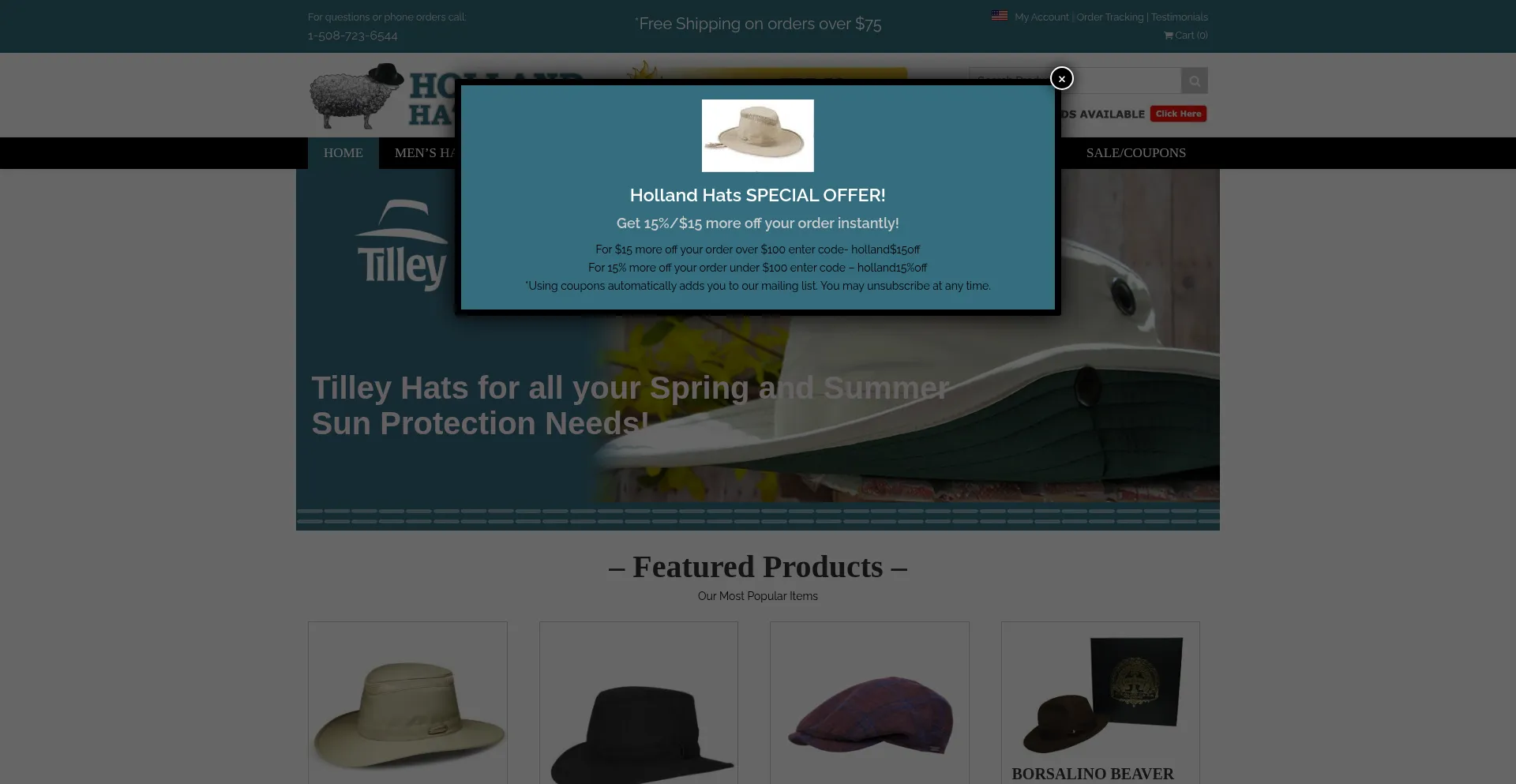Click BORSALINO BEAVER product title
Viewport: 1516px width, 784px height.
pyautogui.click(x=1093, y=774)
